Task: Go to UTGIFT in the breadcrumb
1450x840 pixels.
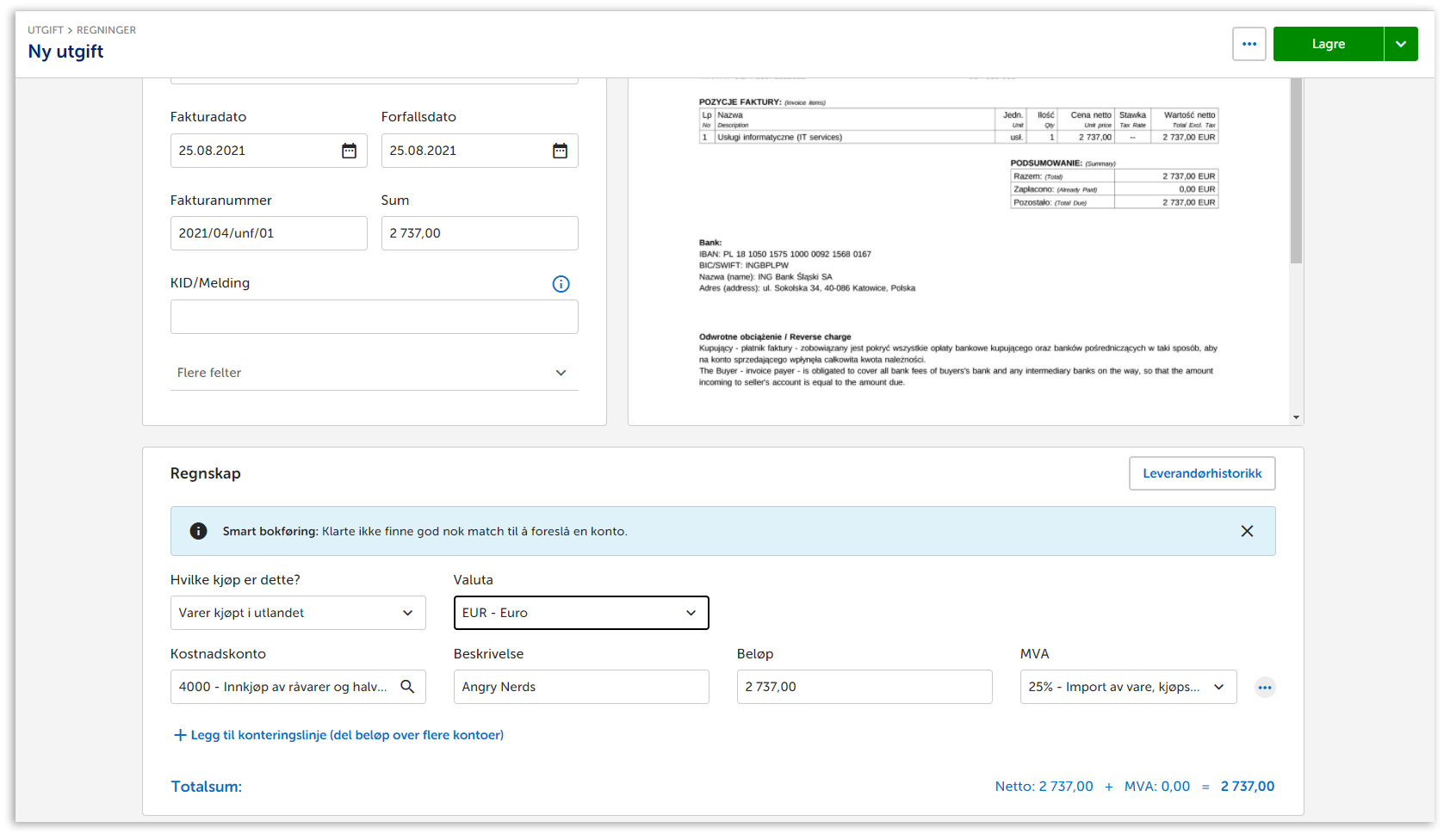Action: tap(45, 30)
